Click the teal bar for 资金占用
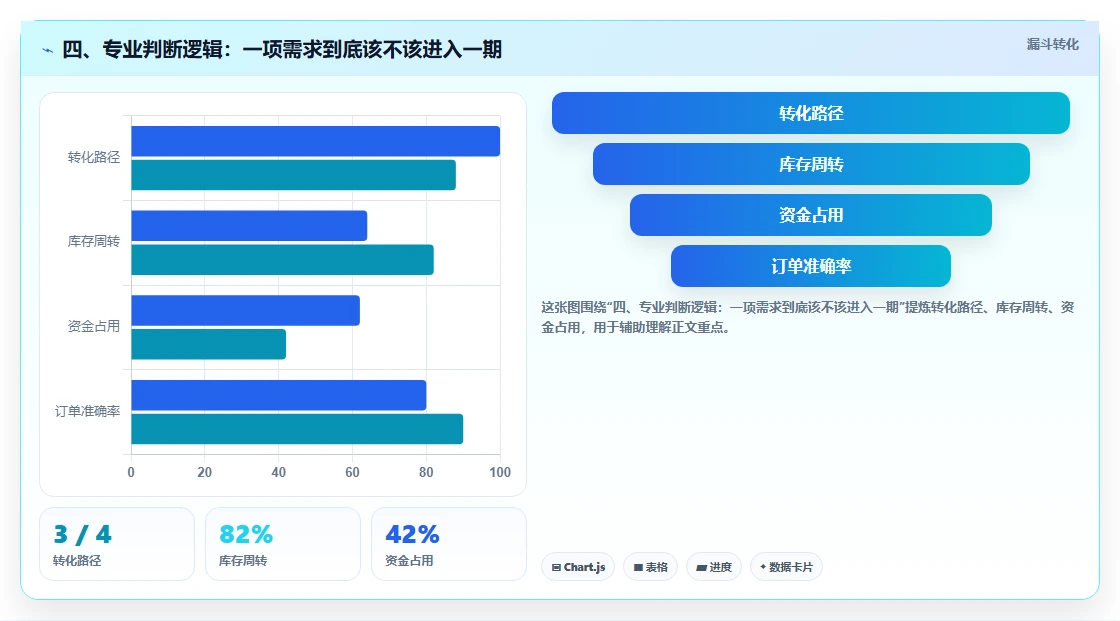Viewport: 1120px width, 621px height. [209, 344]
